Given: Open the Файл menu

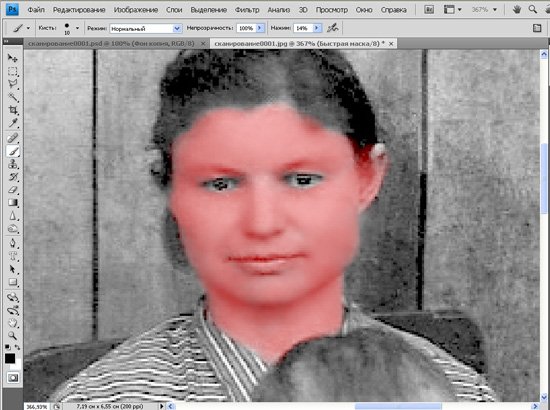Looking at the screenshot, I should (x=36, y=10).
